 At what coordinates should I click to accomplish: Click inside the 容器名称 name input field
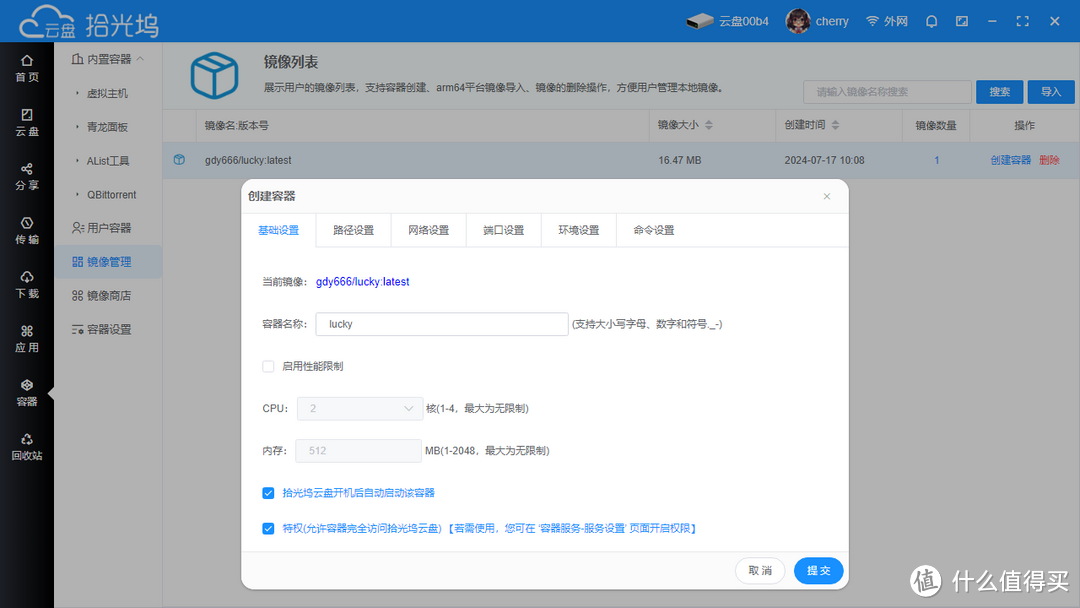(x=441, y=324)
